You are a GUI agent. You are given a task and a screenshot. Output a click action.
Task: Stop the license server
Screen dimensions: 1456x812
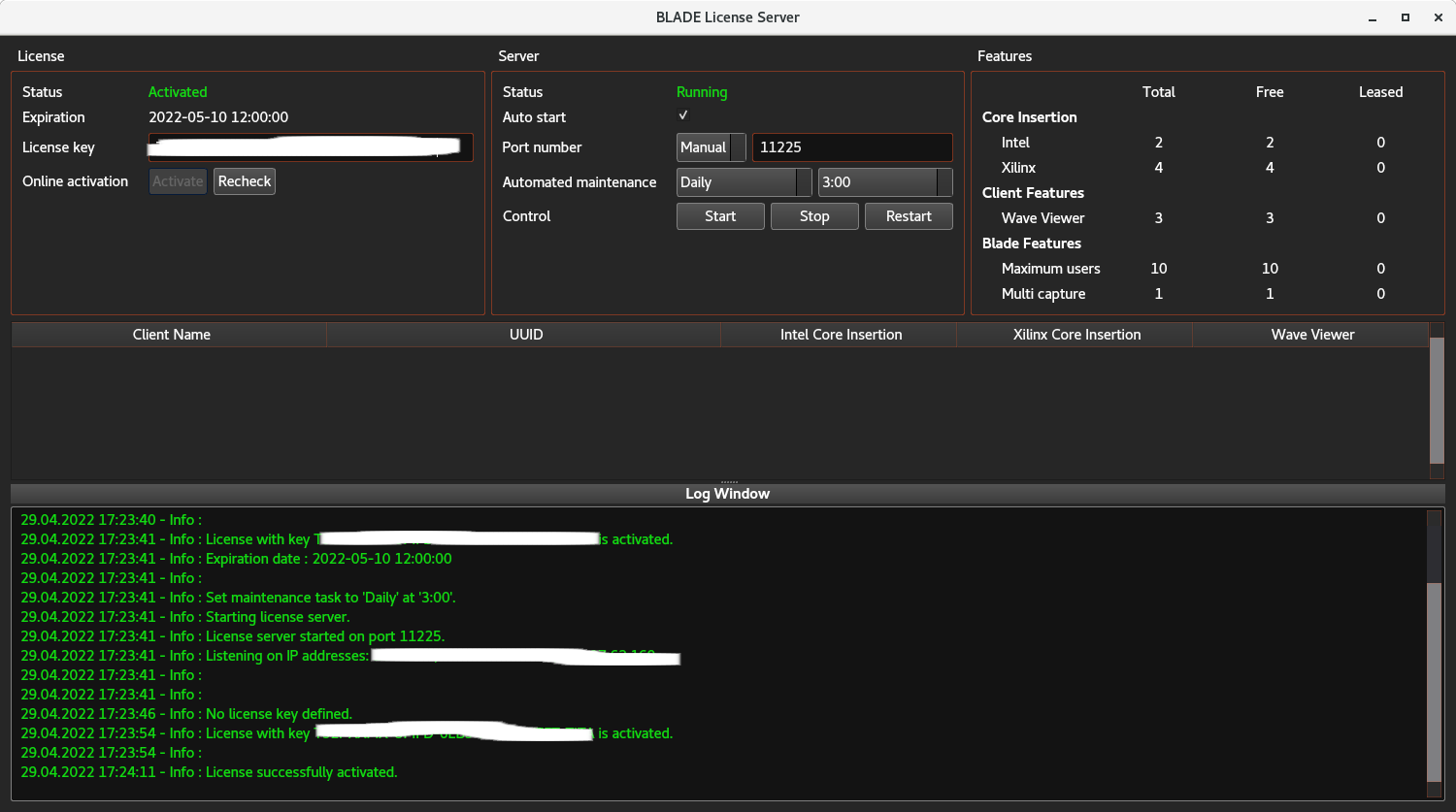tap(814, 216)
